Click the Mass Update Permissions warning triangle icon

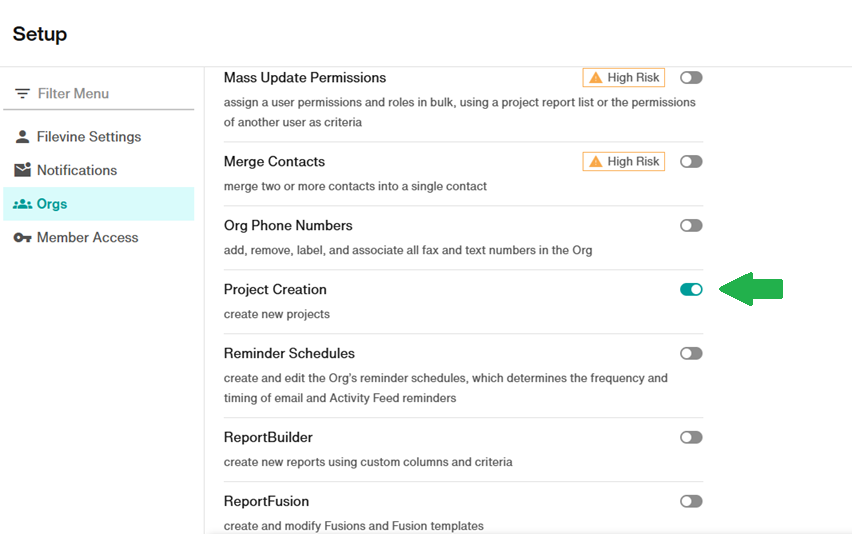coord(596,78)
